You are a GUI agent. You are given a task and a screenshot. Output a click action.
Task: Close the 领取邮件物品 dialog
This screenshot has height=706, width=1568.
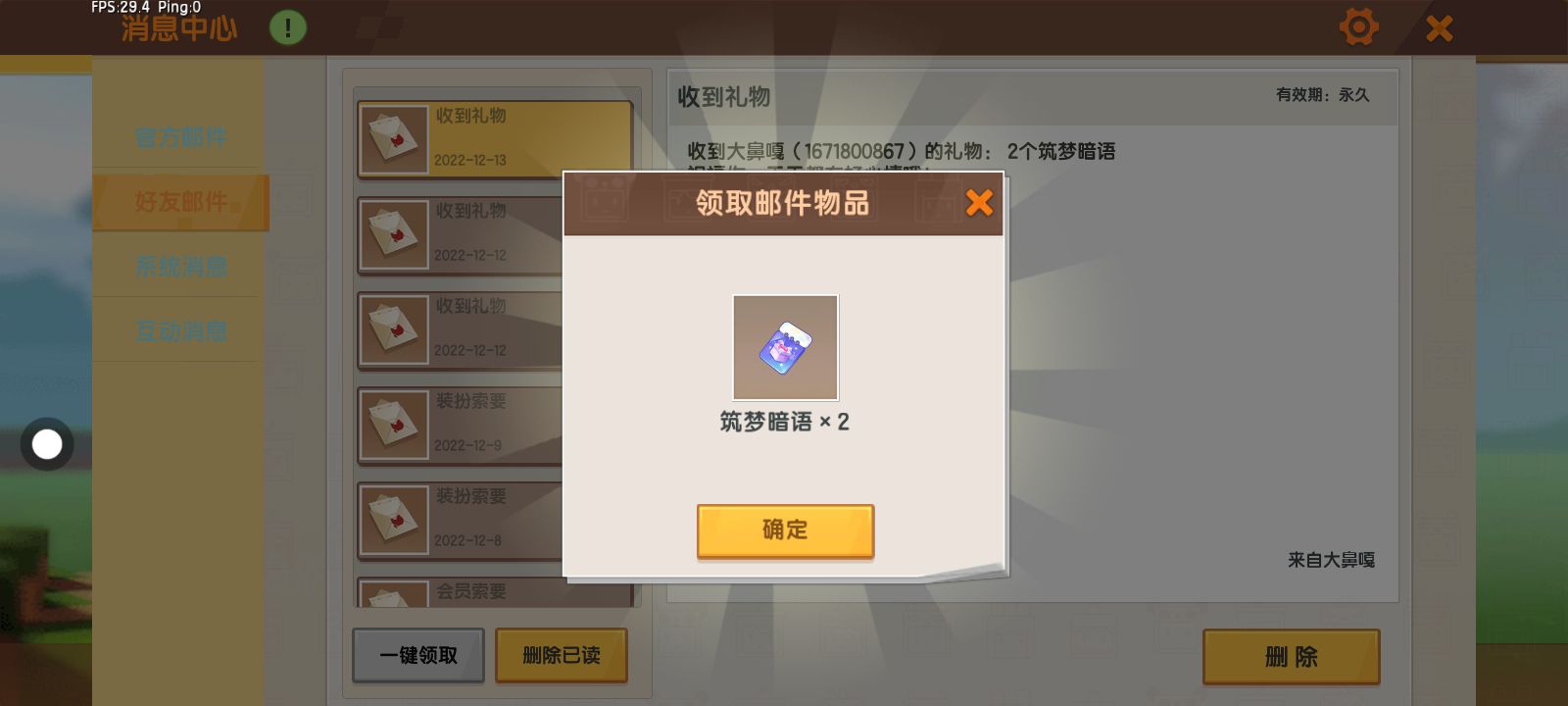(x=979, y=202)
